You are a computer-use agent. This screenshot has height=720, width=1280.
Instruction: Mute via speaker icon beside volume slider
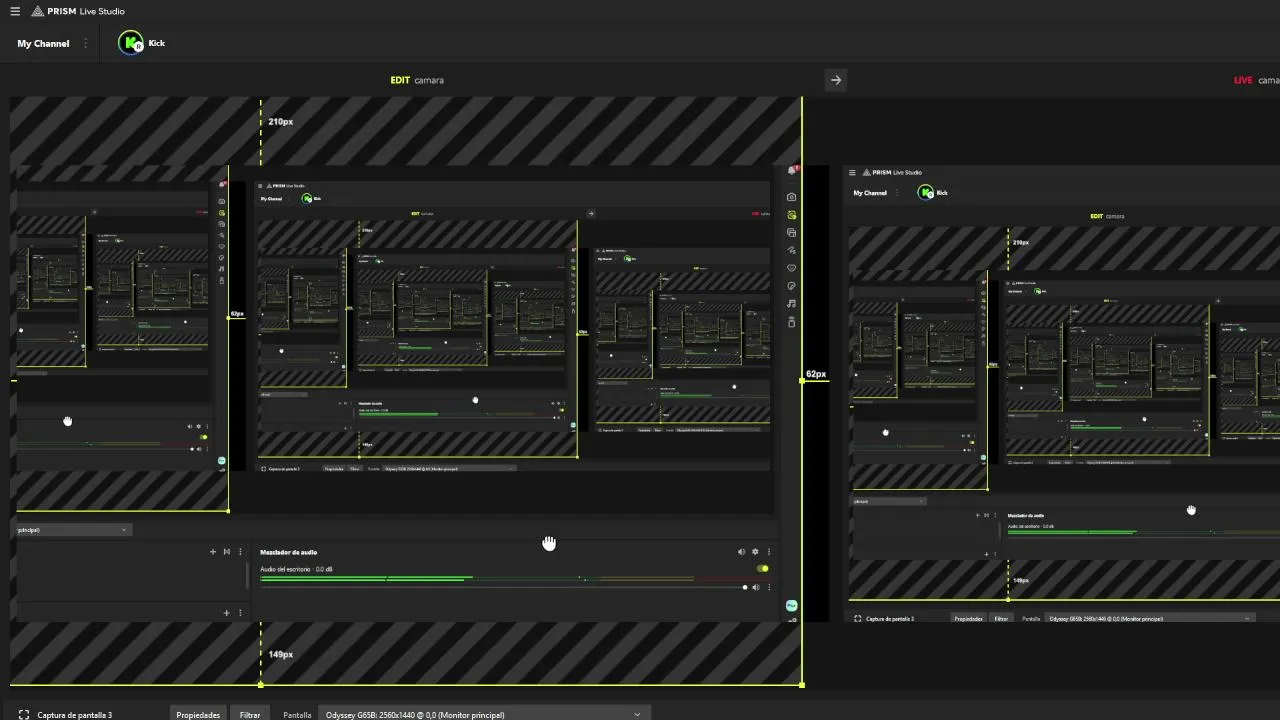point(756,588)
